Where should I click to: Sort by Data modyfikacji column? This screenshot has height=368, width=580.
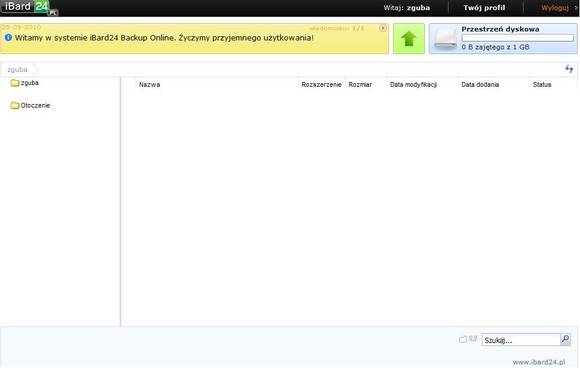[413, 85]
